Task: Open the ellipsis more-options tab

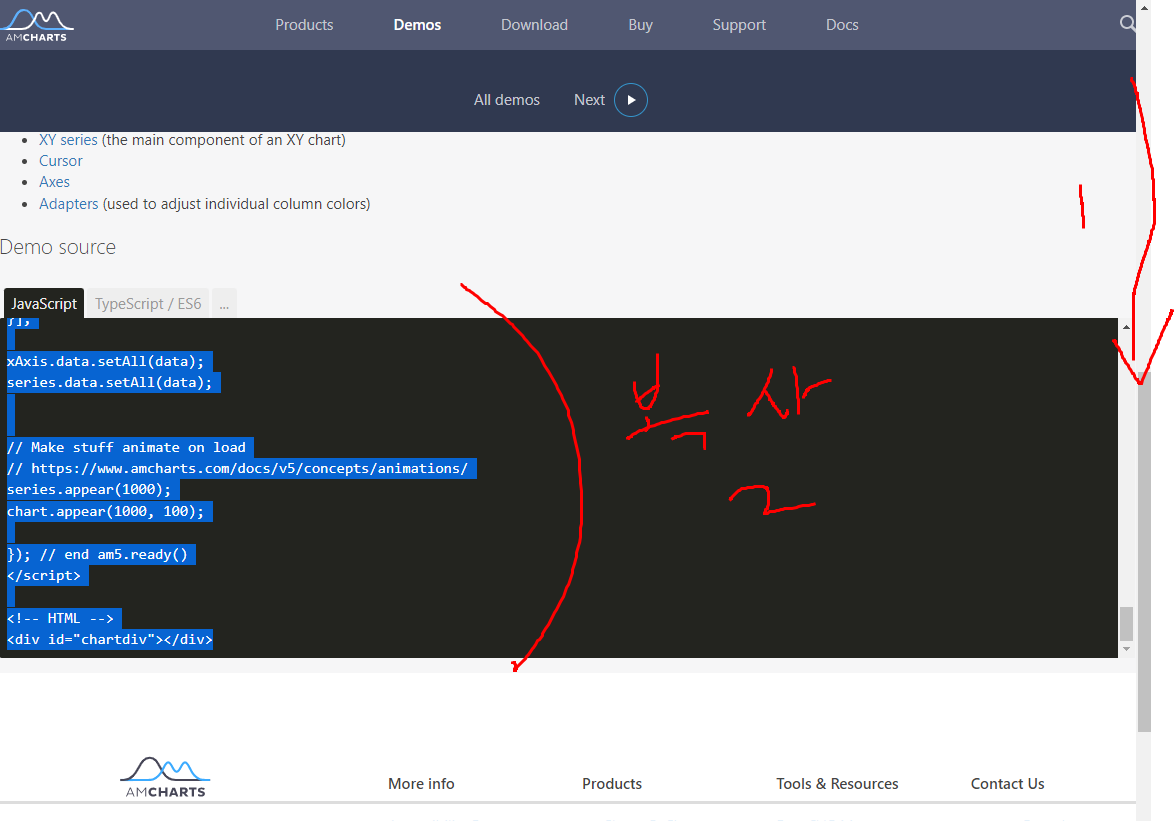Action: 224,303
